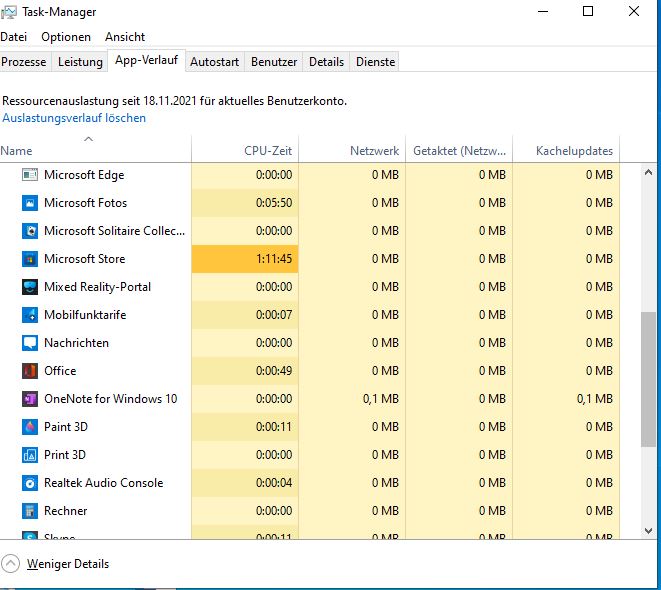This screenshot has width=661, height=590.
Task: Click the Realtek Audio Console icon
Action: tap(30, 483)
